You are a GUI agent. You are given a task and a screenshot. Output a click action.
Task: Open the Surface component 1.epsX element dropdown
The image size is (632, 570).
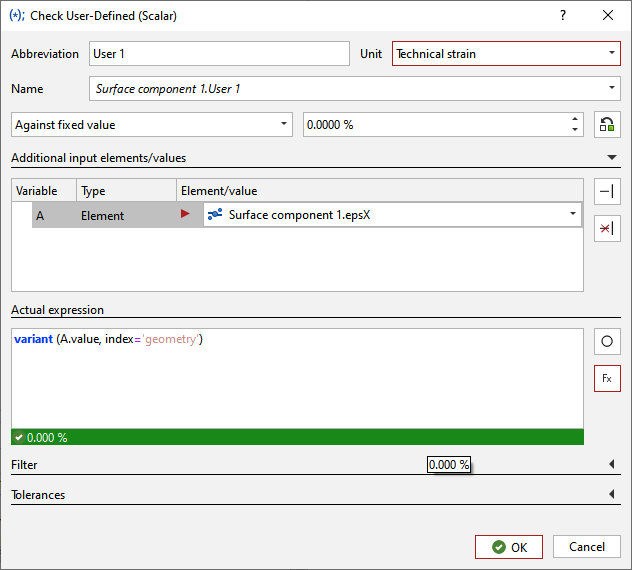(572, 215)
